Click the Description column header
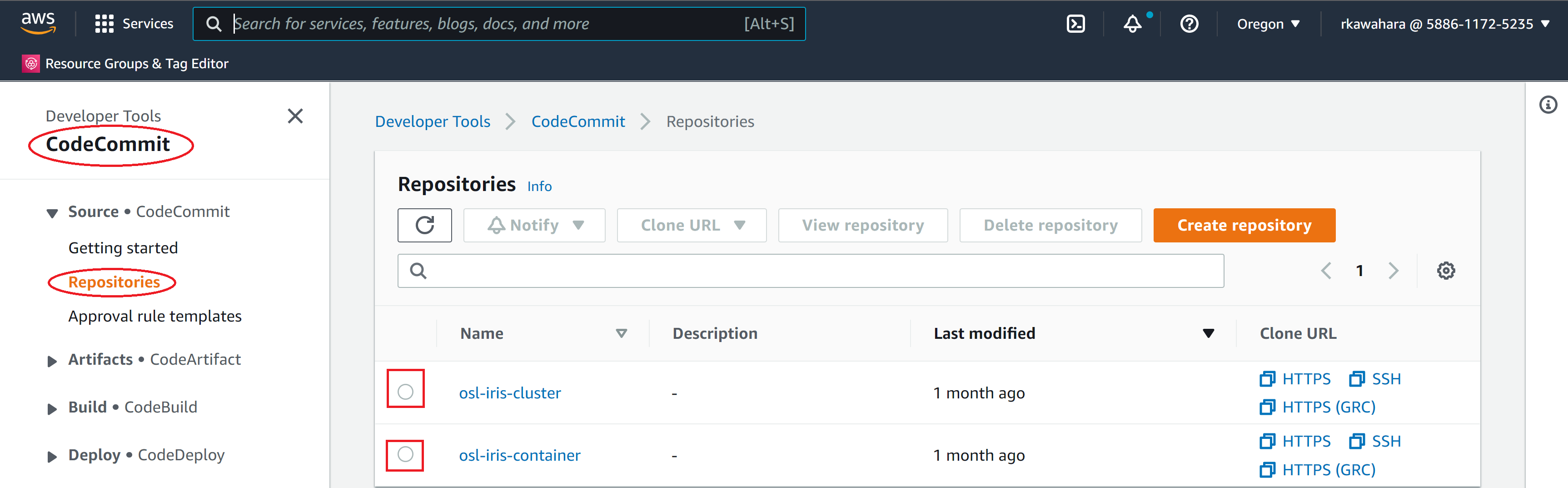The image size is (1568, 488). (715, 334)
